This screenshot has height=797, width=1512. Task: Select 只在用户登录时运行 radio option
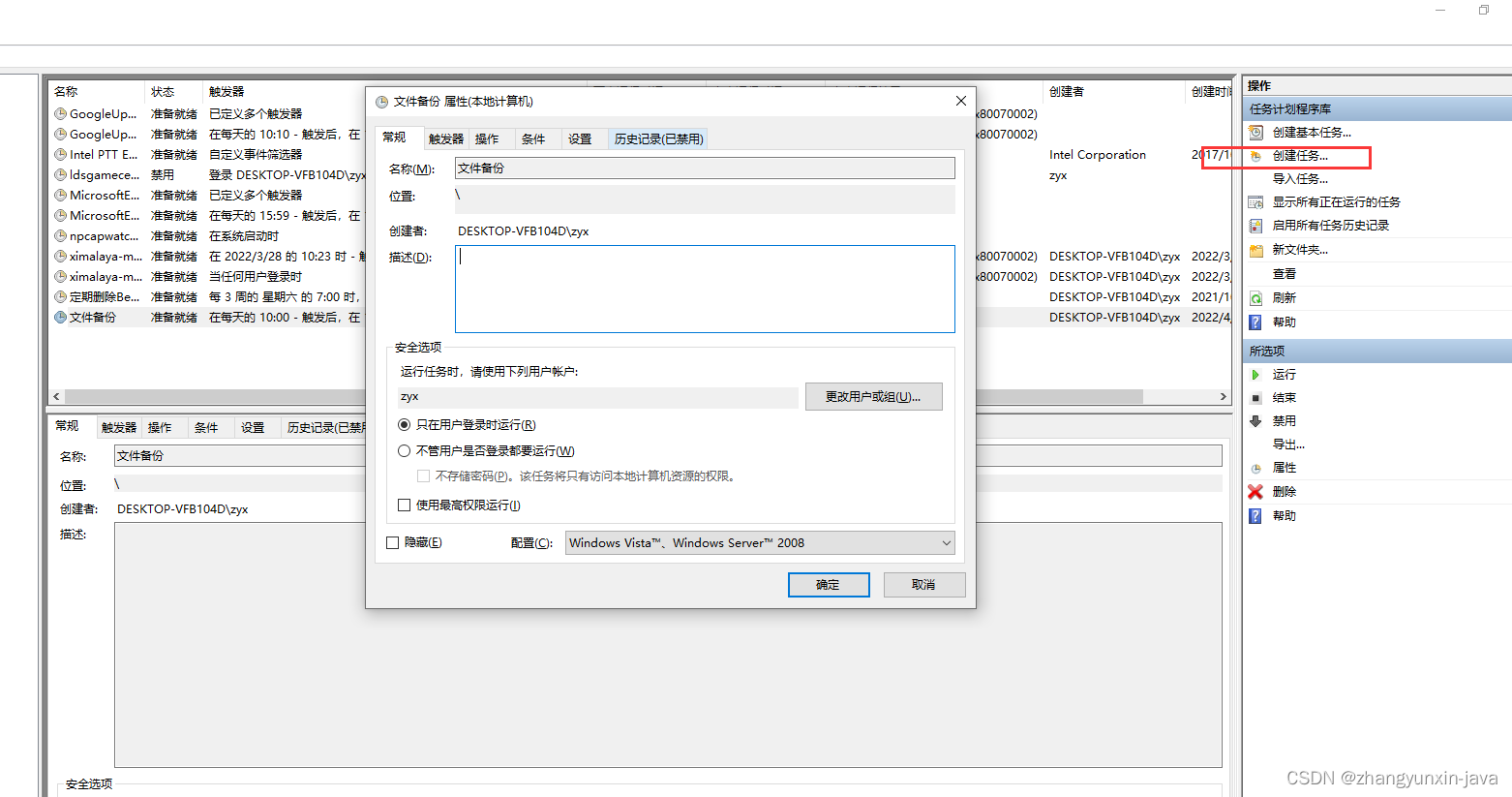click(404, 424)
